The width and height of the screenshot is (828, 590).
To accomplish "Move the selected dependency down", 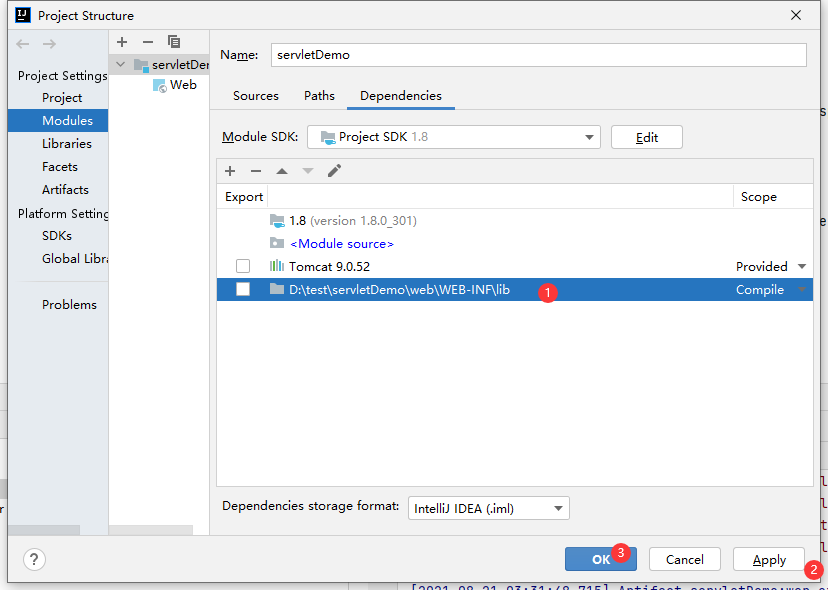I will point(308,171).
